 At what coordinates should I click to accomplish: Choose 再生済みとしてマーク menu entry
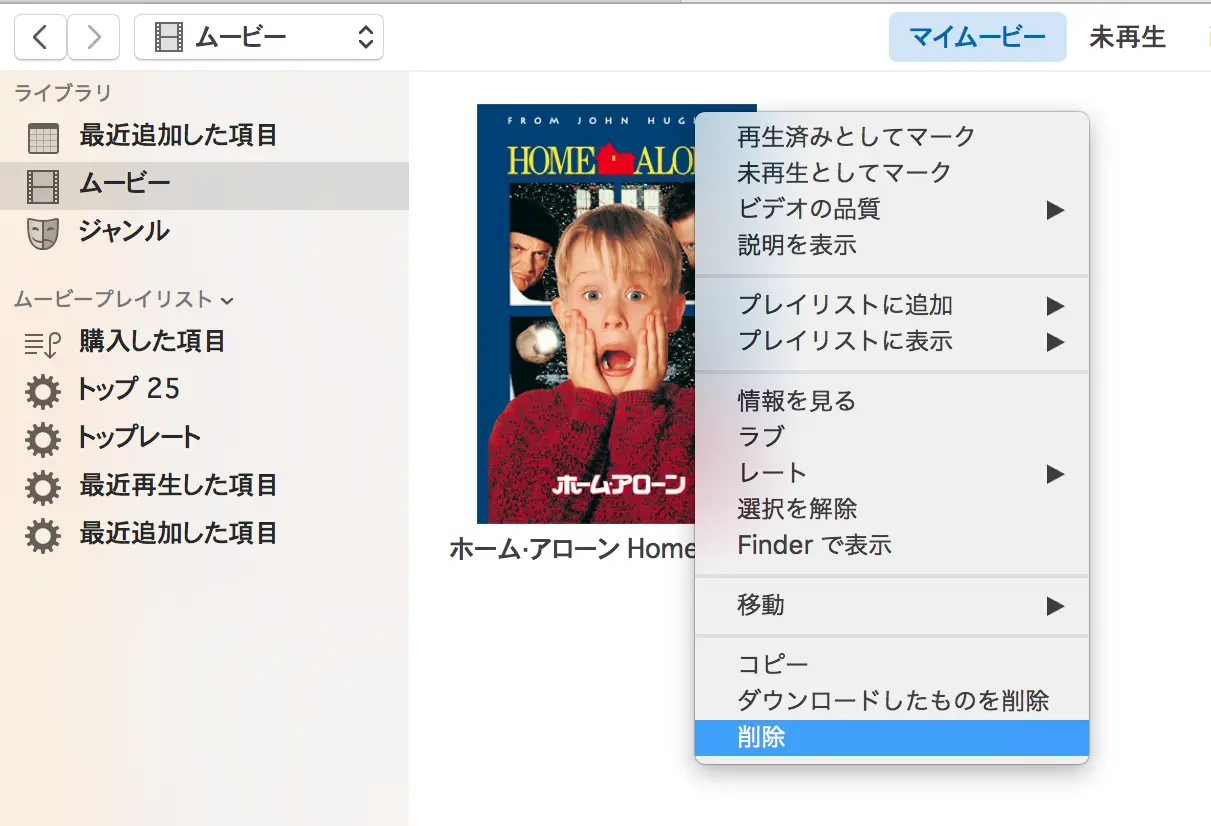click(856, 136)
